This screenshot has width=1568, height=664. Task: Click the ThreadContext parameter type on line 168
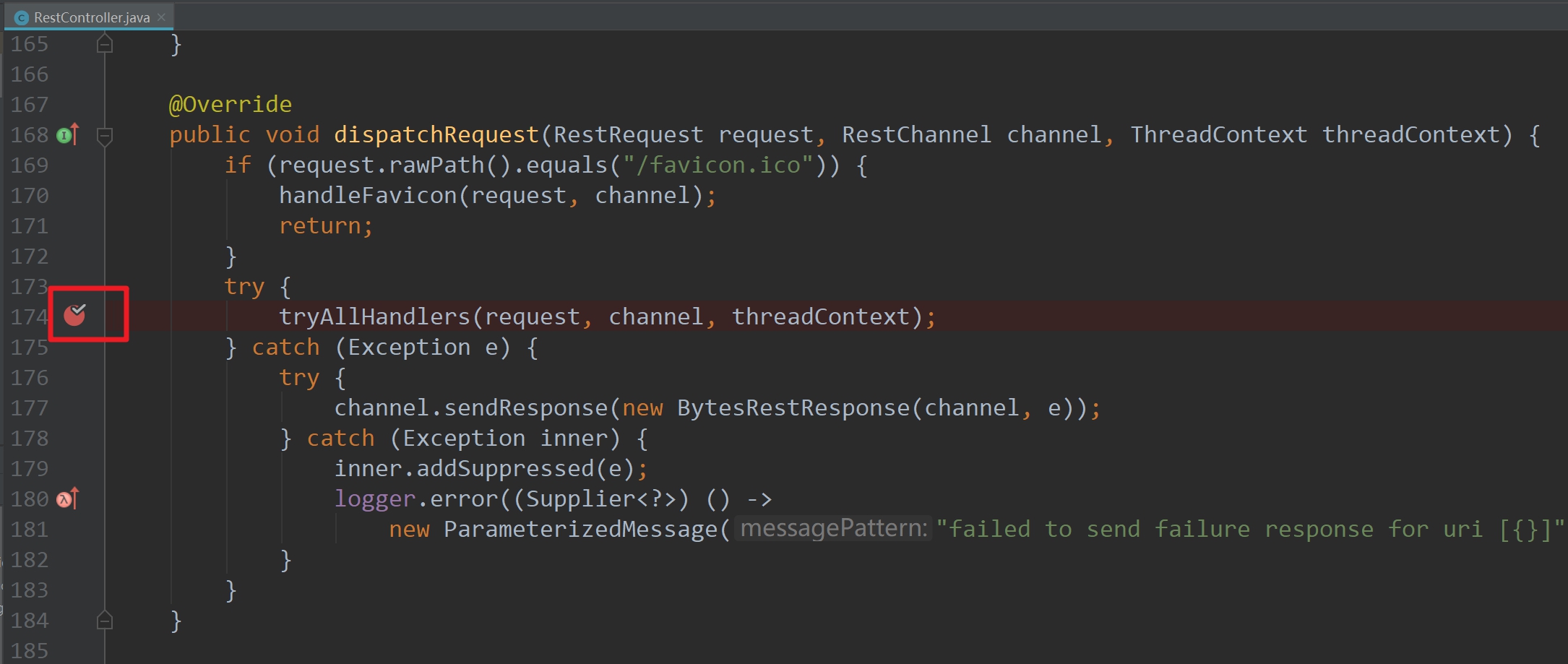click(1219, 135)
